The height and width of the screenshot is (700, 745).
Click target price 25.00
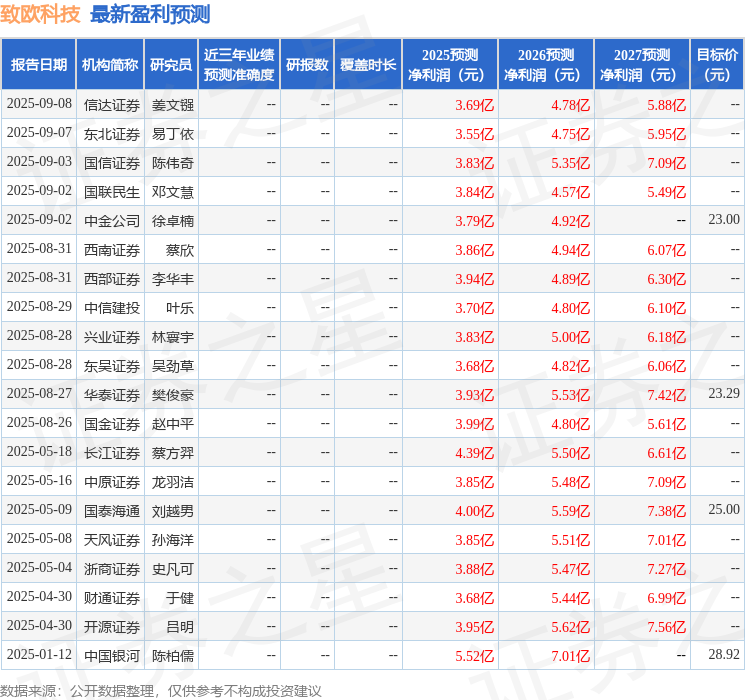(x=724, y=509)
